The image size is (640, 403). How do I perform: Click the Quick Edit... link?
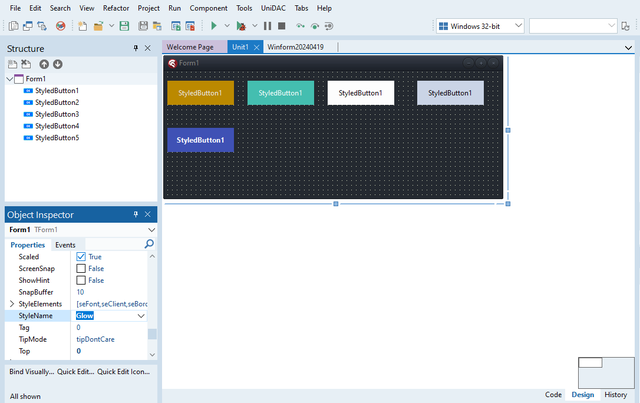coord(76,372)
